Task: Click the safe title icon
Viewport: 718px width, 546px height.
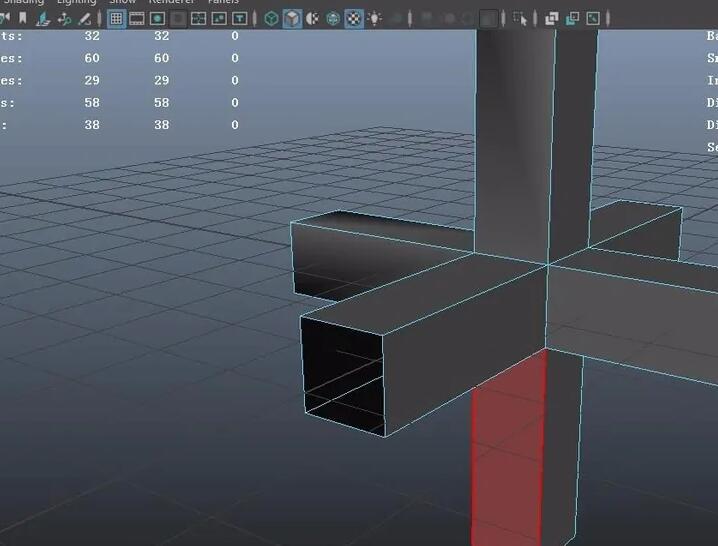Action: pyautogui.click(x=241, y=18)
